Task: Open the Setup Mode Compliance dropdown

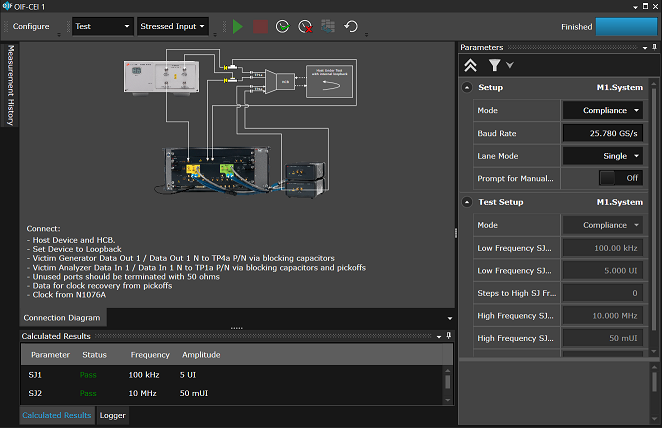Action: [x=603, y=111]
